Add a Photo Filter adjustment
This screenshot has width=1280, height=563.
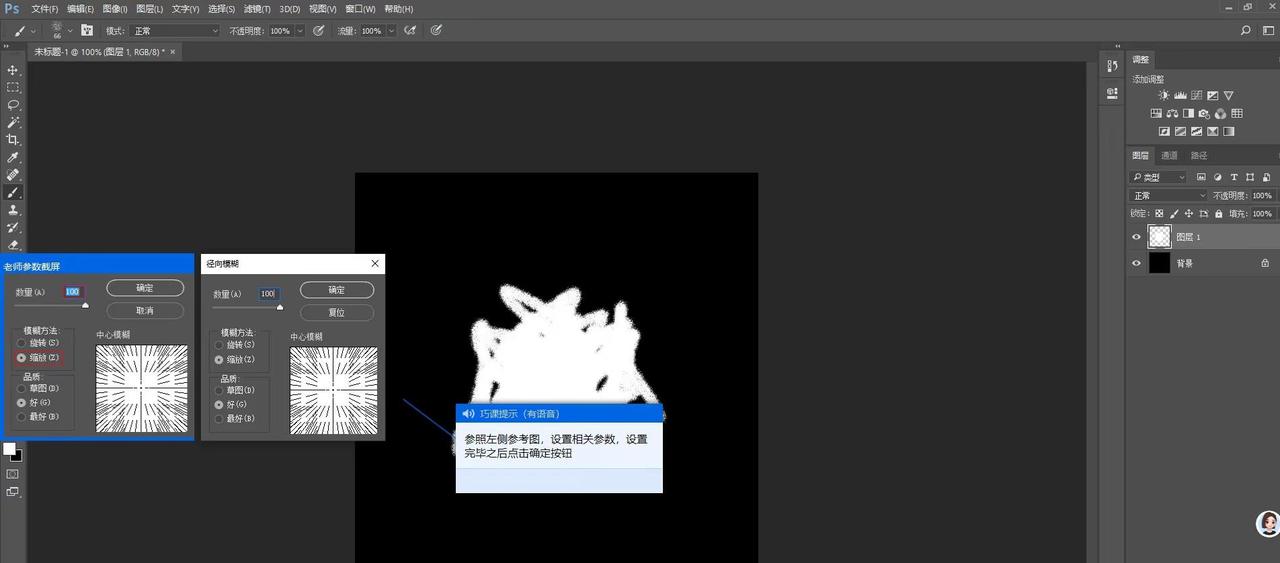point(1204,114)
